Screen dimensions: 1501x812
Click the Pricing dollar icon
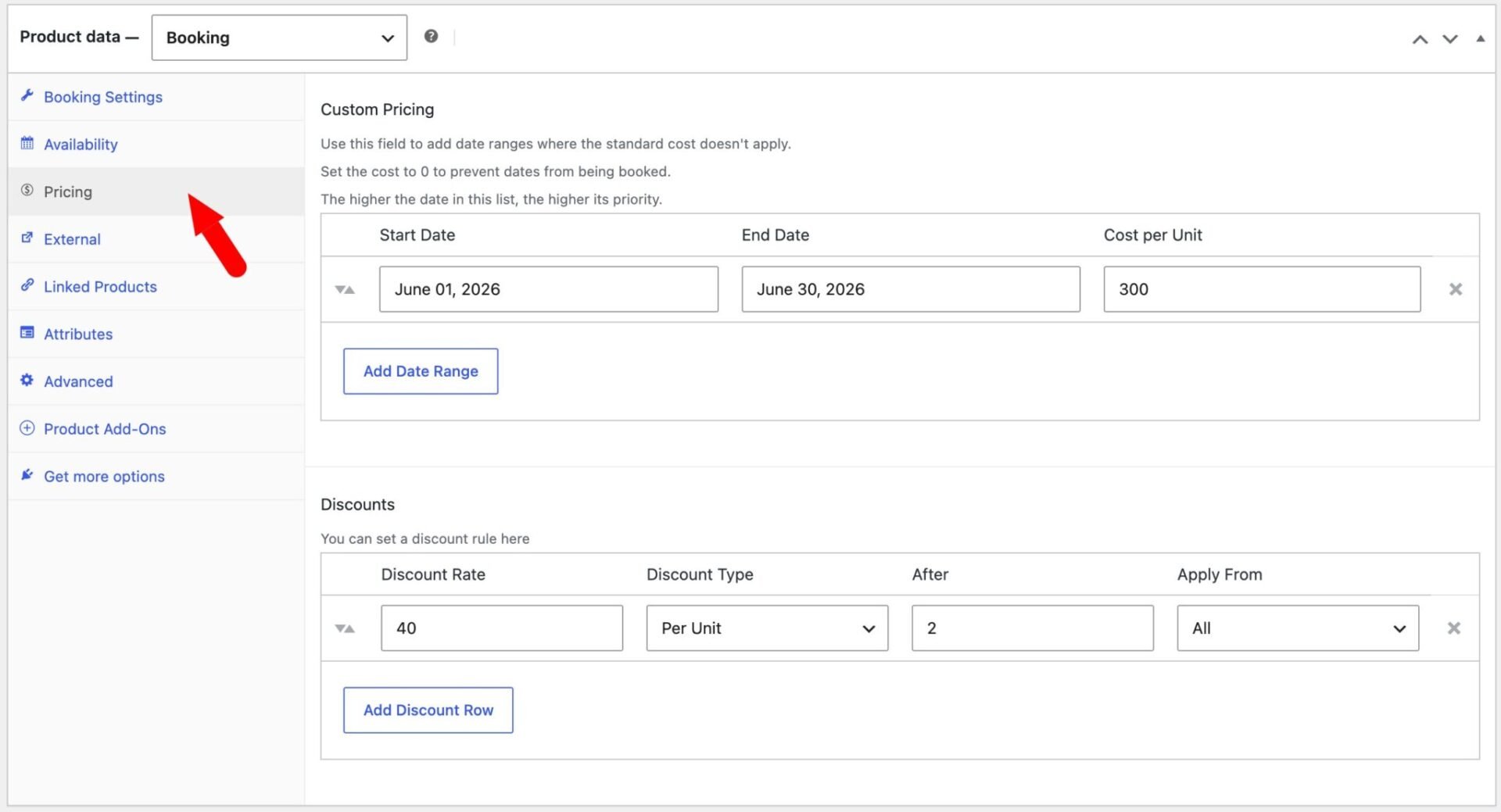tap(27, 191)
